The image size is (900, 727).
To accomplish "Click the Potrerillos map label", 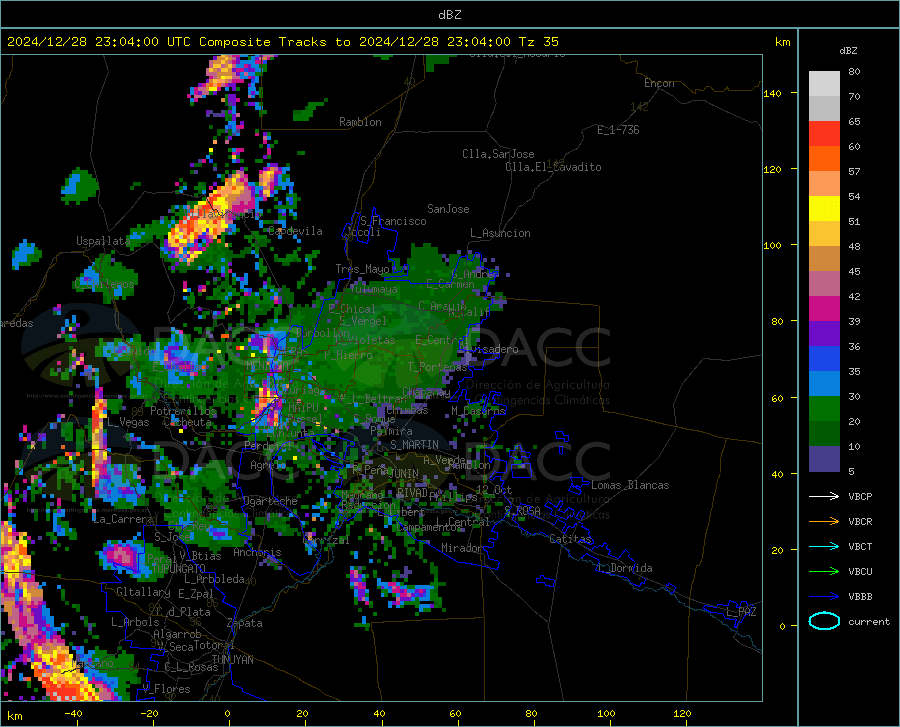I will (x=184, y=411).
